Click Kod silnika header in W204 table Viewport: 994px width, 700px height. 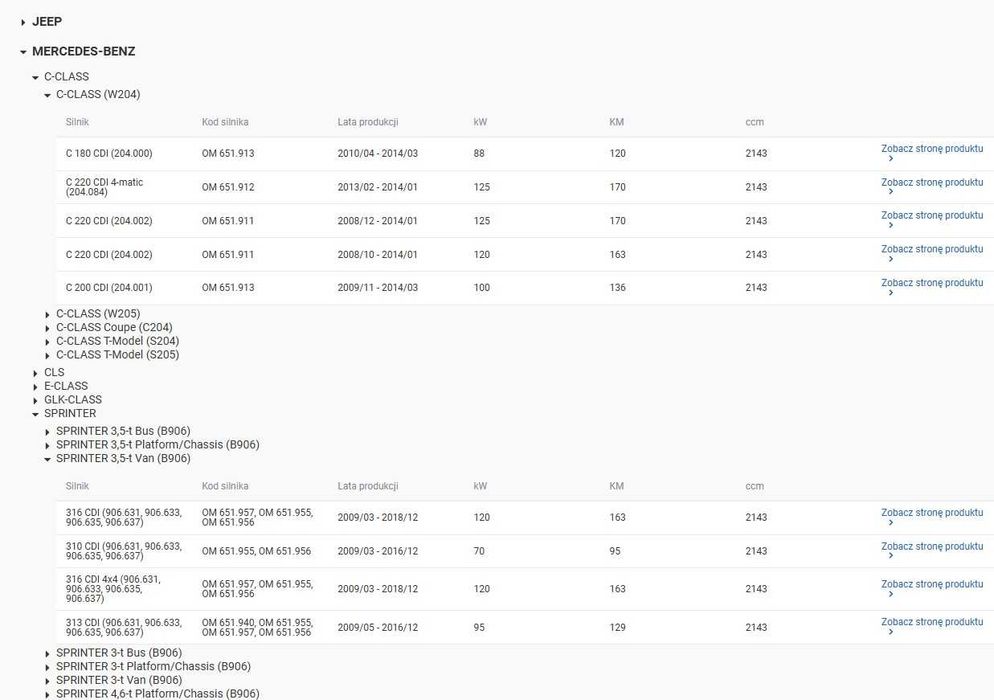point(225,122)
